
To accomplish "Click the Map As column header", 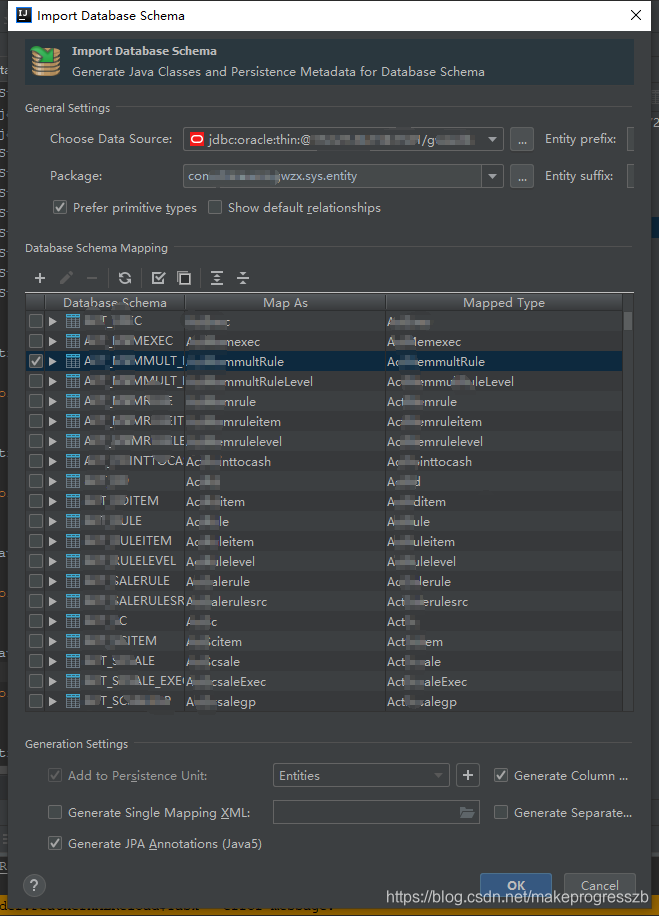I will (x=285, y=303).
